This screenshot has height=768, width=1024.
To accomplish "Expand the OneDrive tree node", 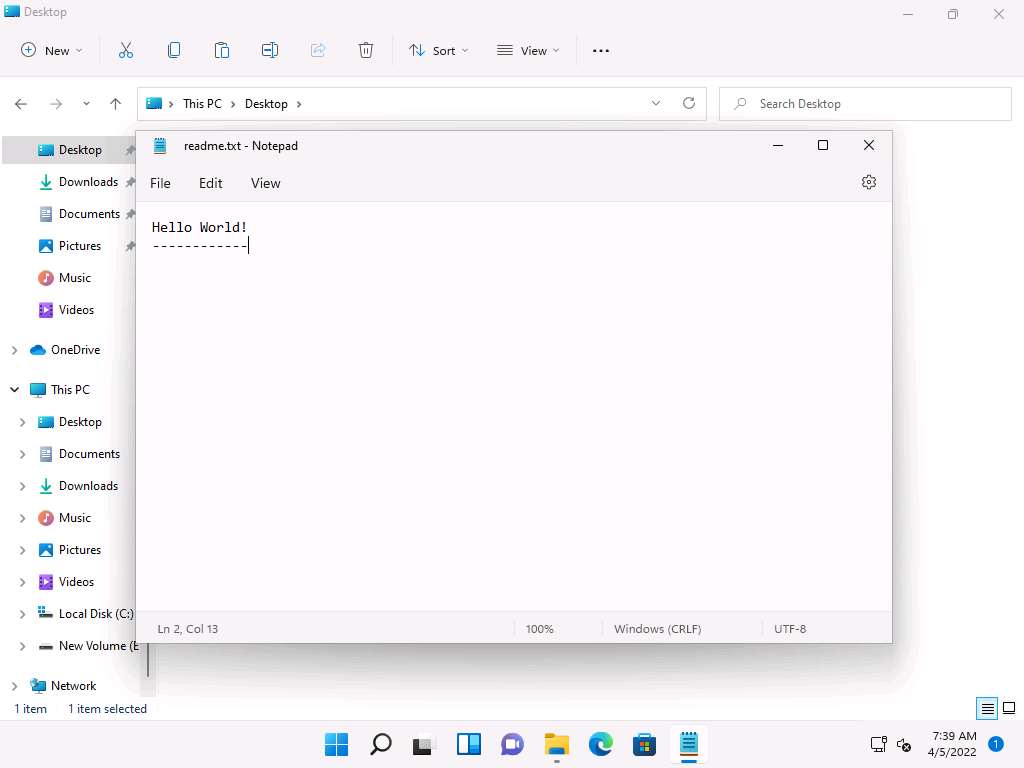I will point(14,350).
